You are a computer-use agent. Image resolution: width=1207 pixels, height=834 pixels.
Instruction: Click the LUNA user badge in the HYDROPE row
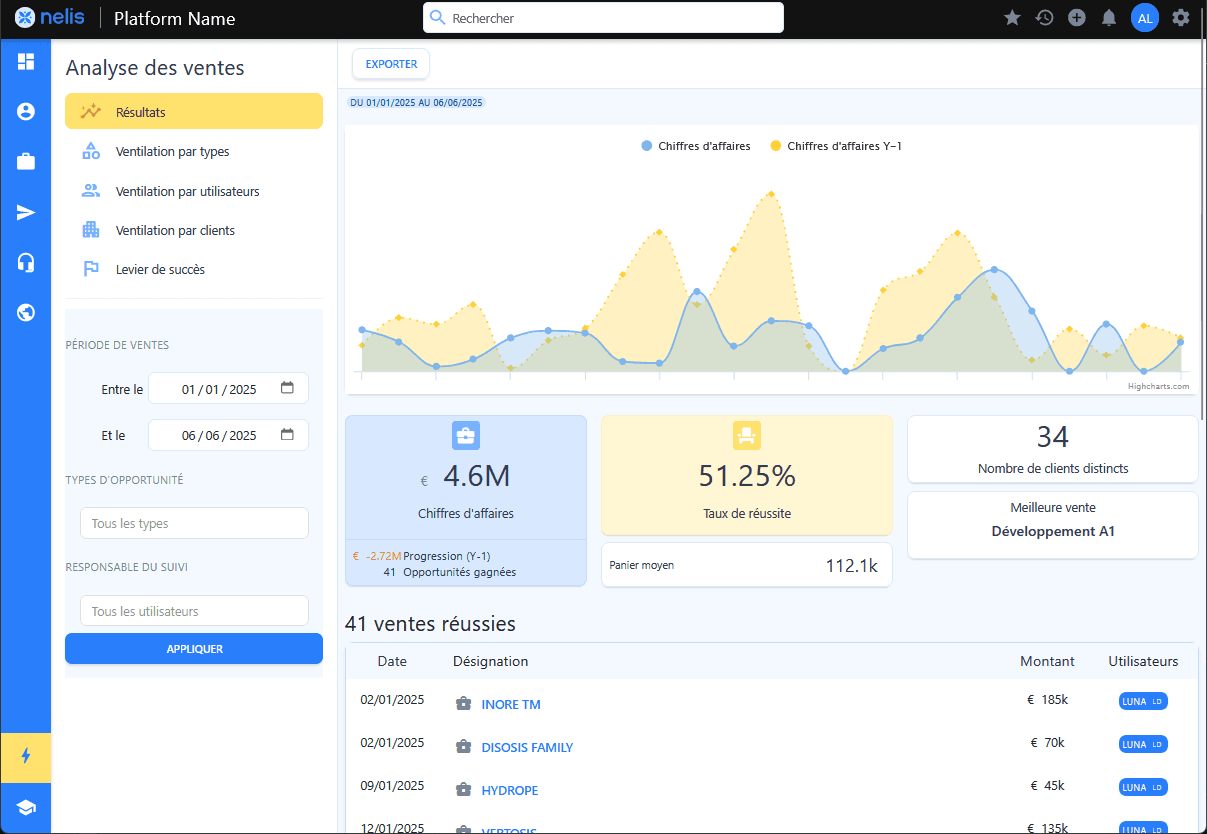pyautogui.click(x=1143, y=787)
